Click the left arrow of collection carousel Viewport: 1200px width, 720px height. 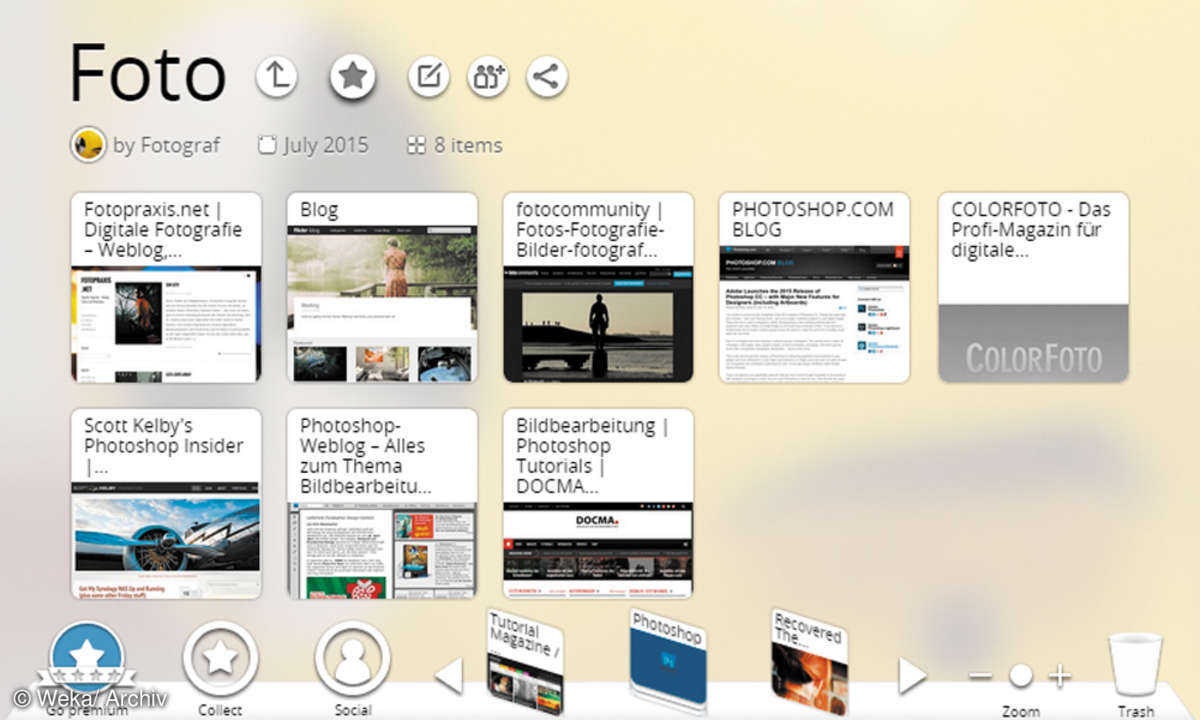[449, 676]
